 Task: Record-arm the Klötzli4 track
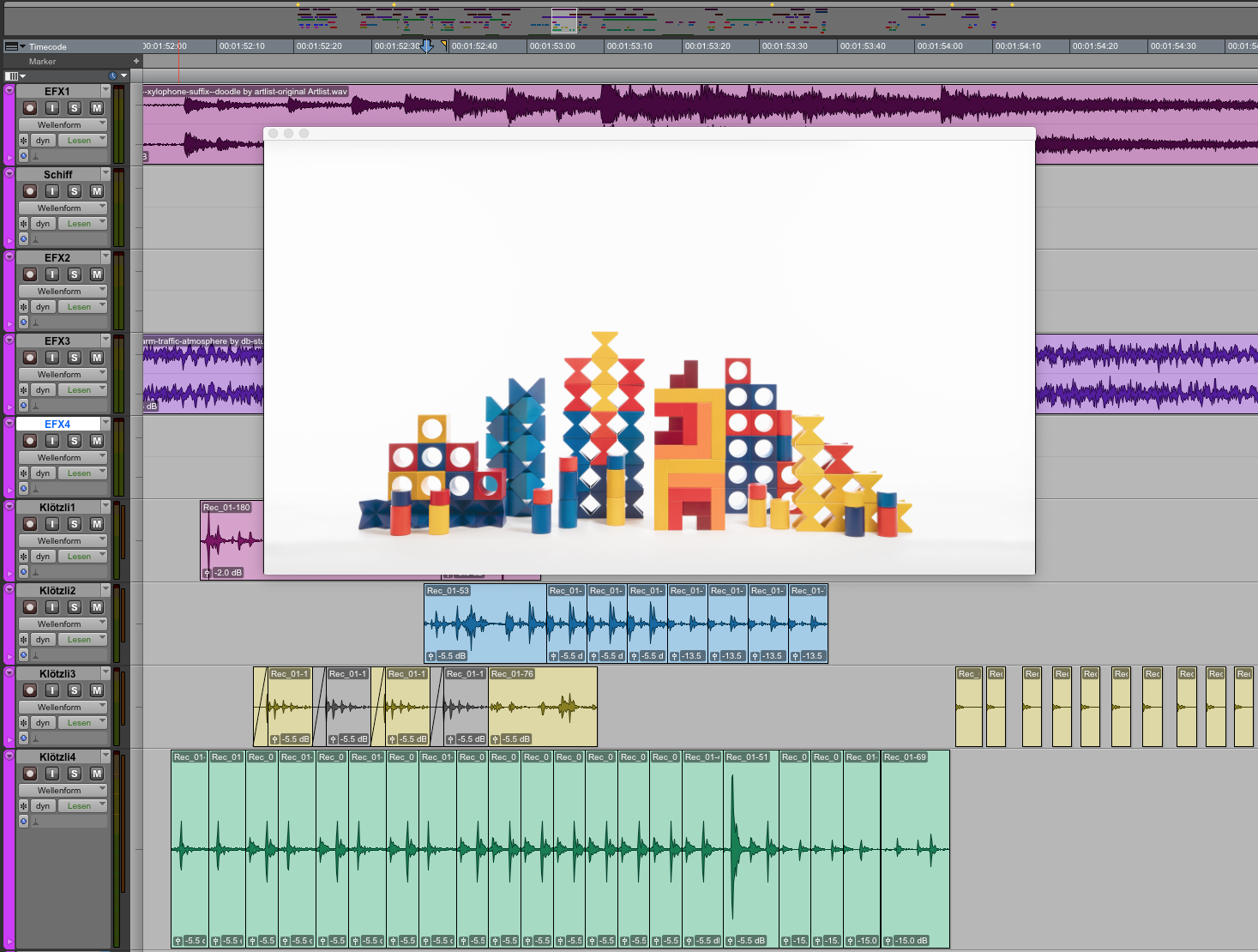(30, 774)
